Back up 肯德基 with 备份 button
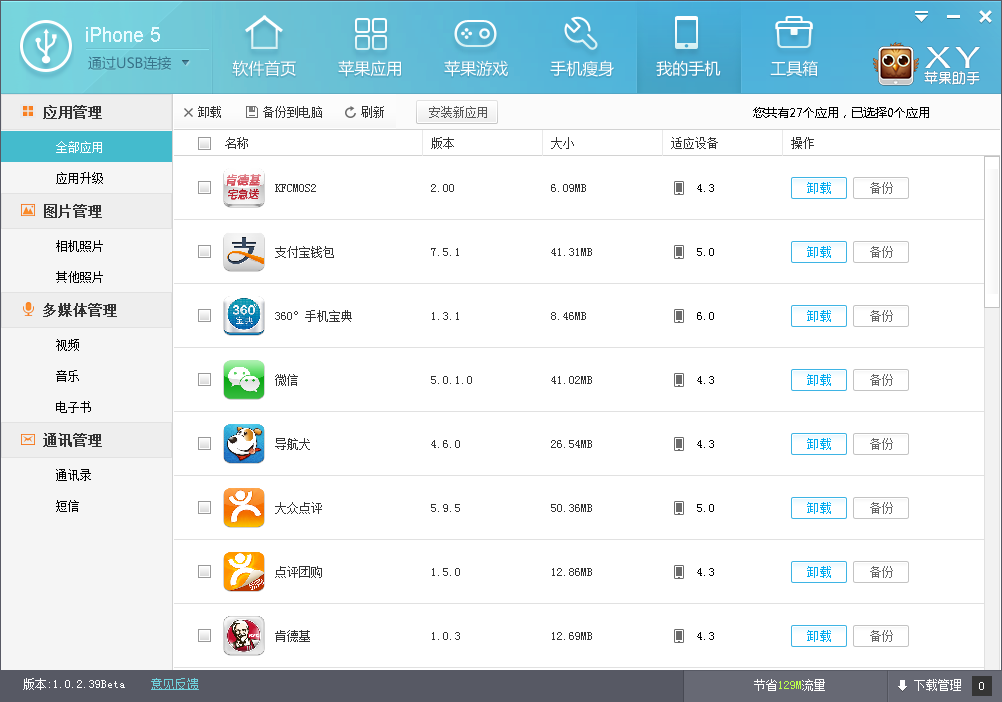Screen dimensions: 1002x702 click(881, 636)
